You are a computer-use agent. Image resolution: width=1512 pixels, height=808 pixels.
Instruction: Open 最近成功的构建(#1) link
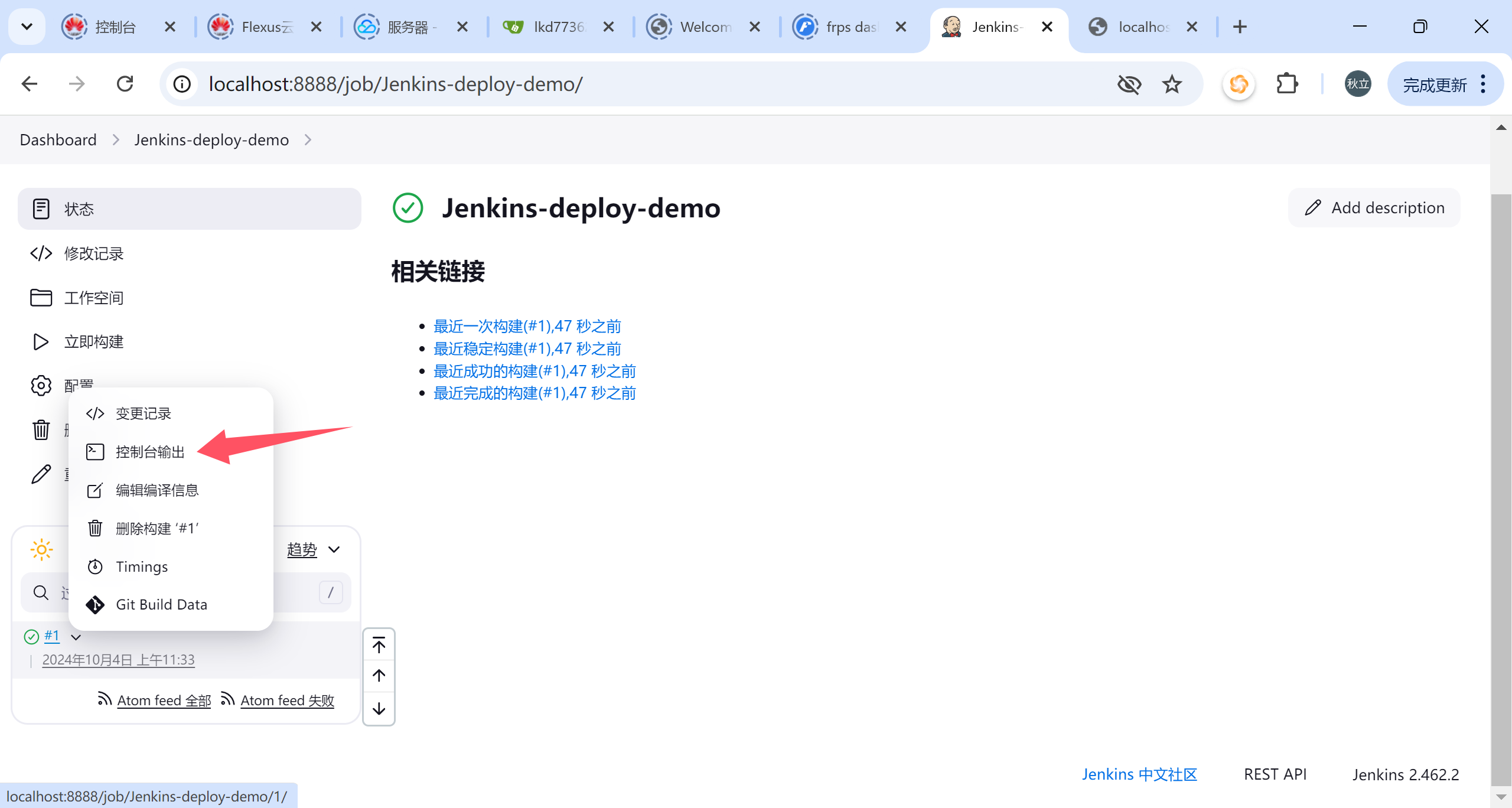(x=534, y=371)
